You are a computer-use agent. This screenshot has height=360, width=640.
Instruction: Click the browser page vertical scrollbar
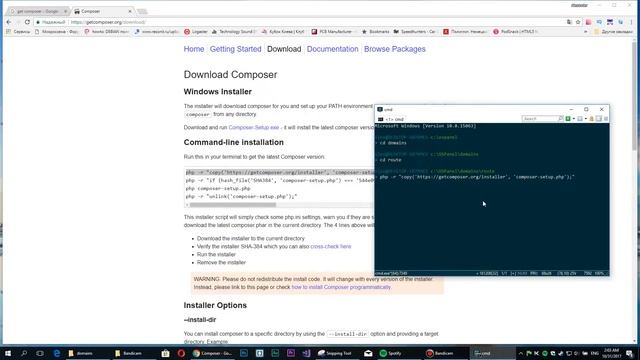tap(634, 95)
